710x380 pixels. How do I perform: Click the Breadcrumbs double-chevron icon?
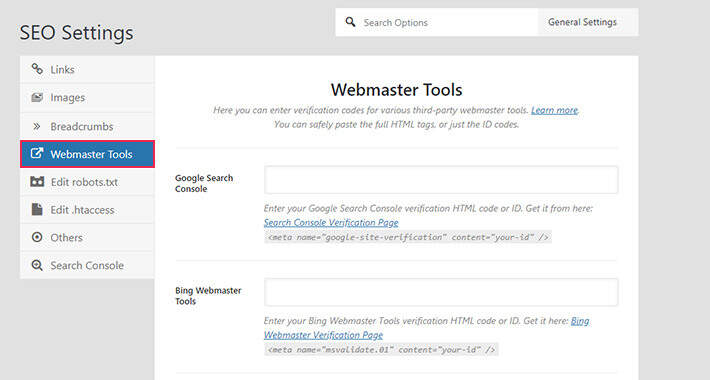click(37, 126)
